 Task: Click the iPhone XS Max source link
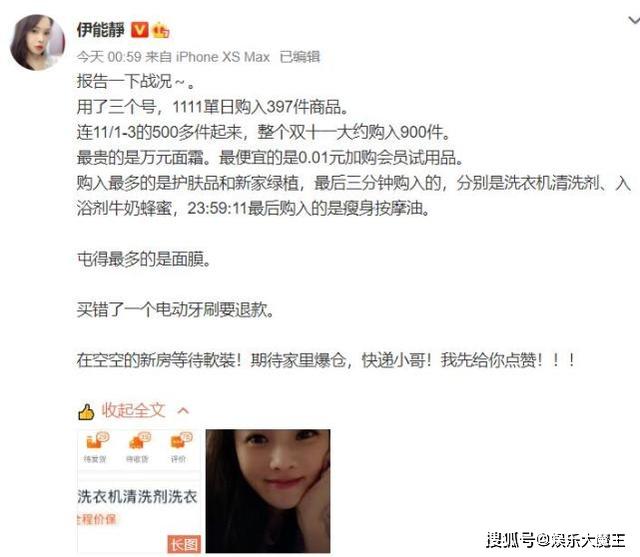click(223, 57)
